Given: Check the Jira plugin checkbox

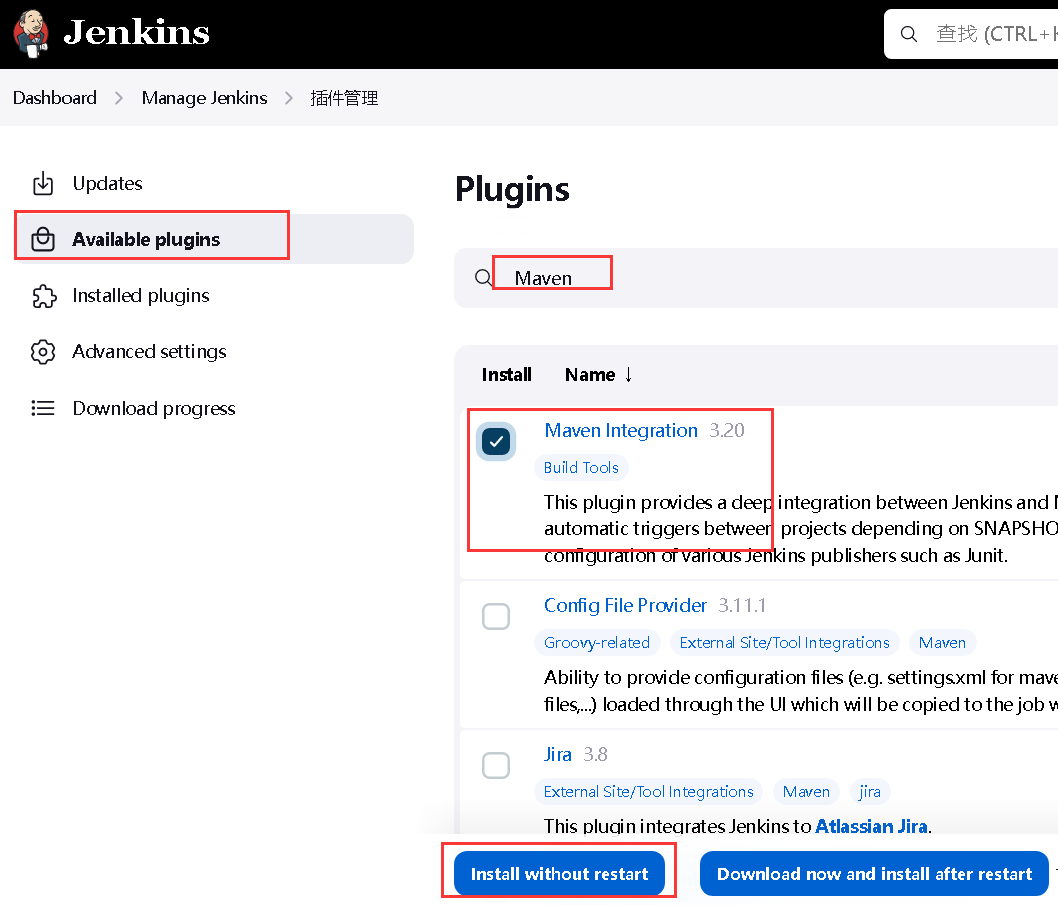Looking at the screenshot, I should pos(496,765).
